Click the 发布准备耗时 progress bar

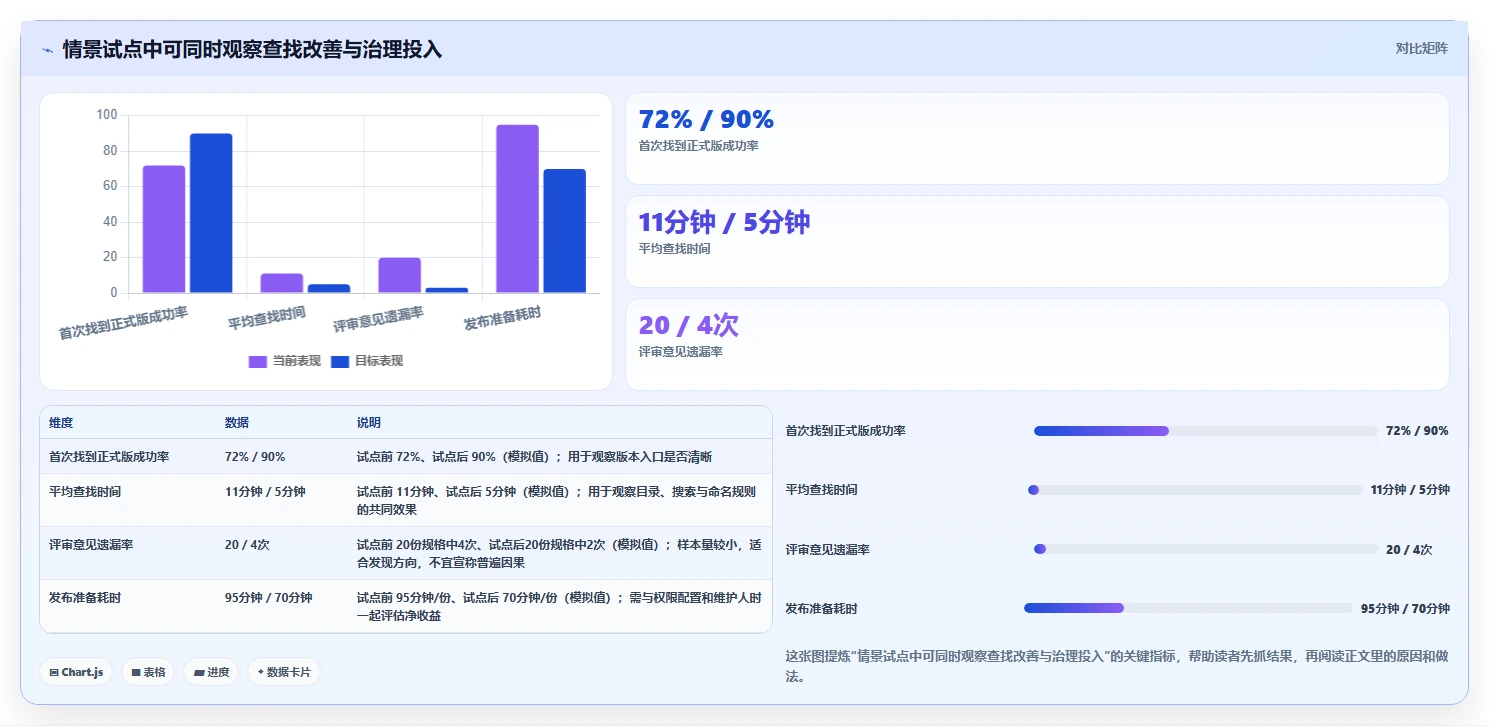[x=1188, y=608]
